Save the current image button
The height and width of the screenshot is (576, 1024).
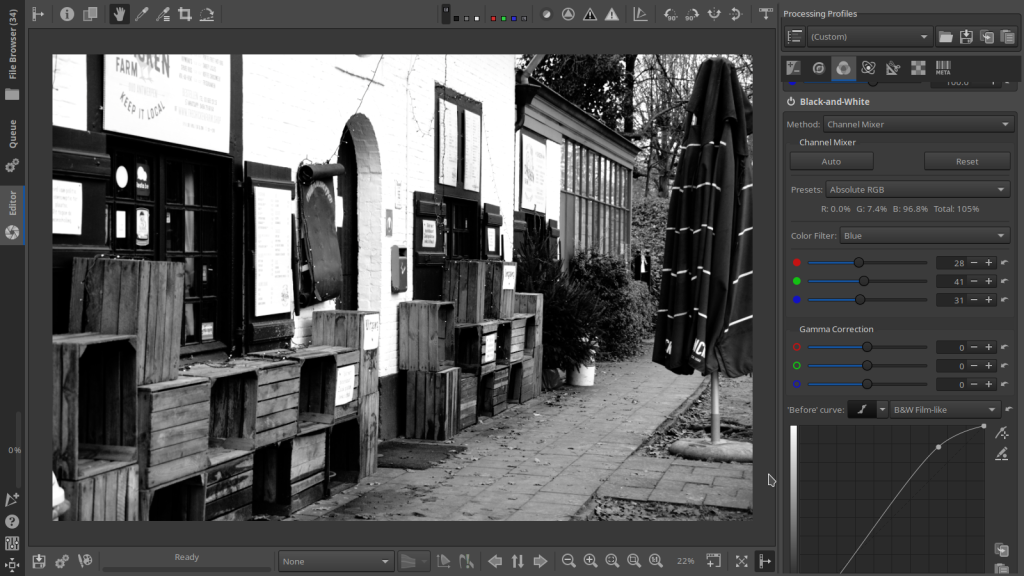tap(39, 561)
